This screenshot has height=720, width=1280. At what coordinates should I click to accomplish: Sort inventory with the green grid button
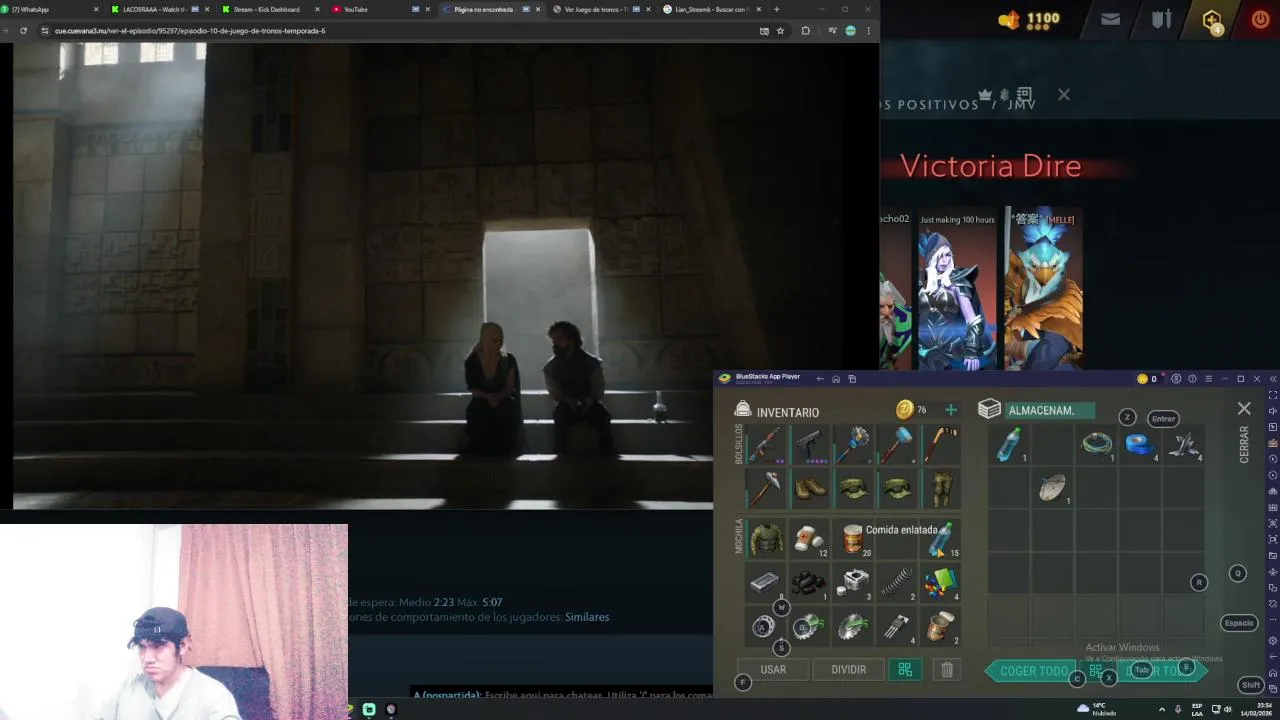click(x=905, y=670)
